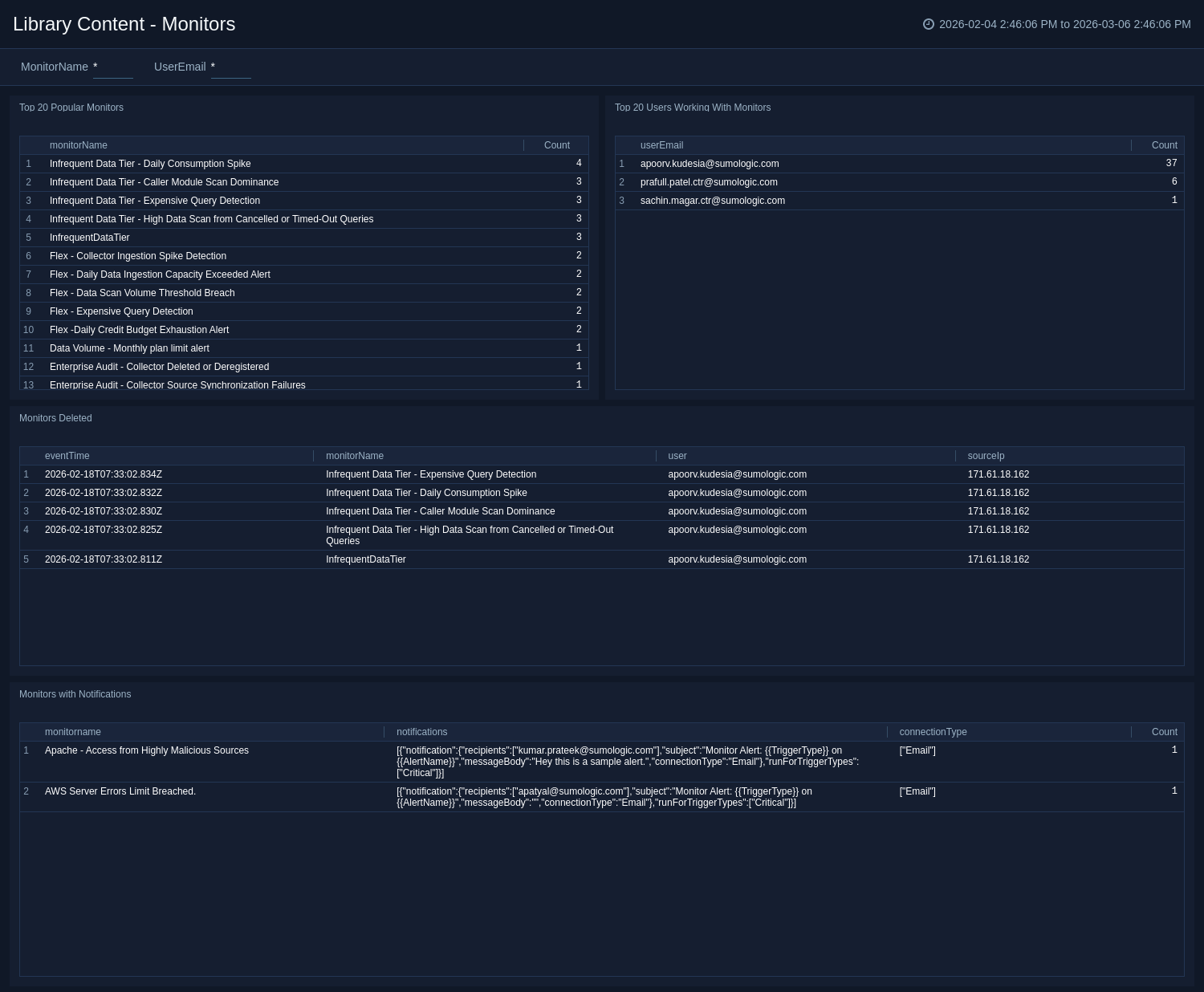1204x992 pixels.
Task: Click the Top 20 Popular Monitors panel title
Action: tap(71, 108)
